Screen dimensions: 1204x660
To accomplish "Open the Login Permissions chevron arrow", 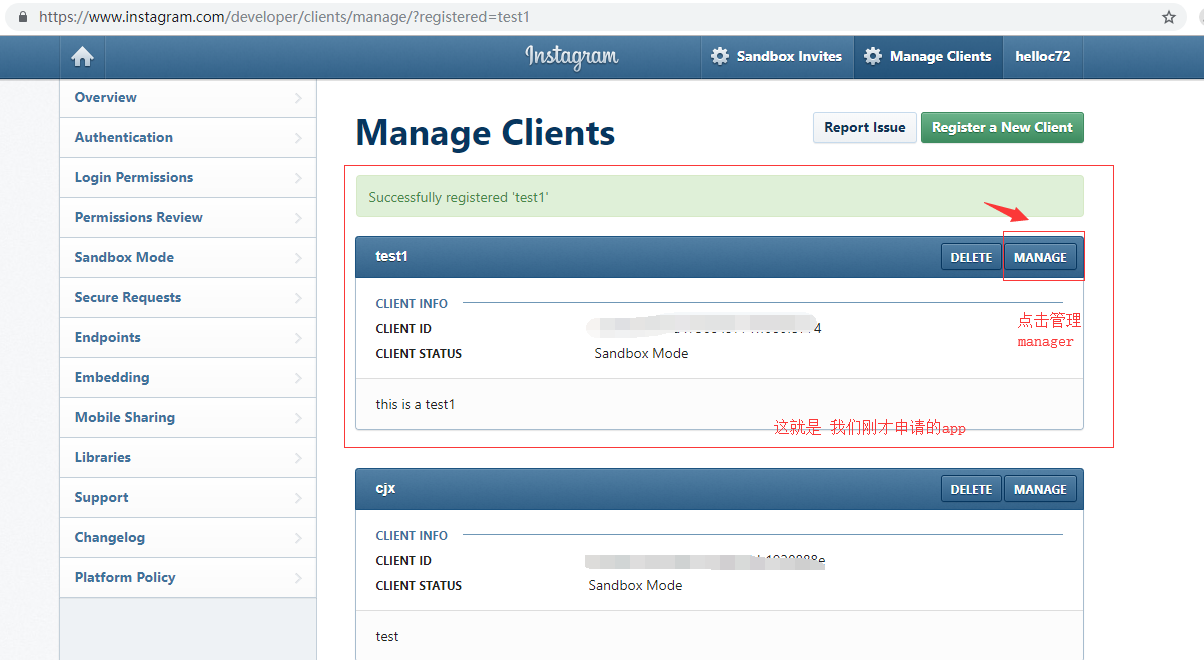I will 298,178.
